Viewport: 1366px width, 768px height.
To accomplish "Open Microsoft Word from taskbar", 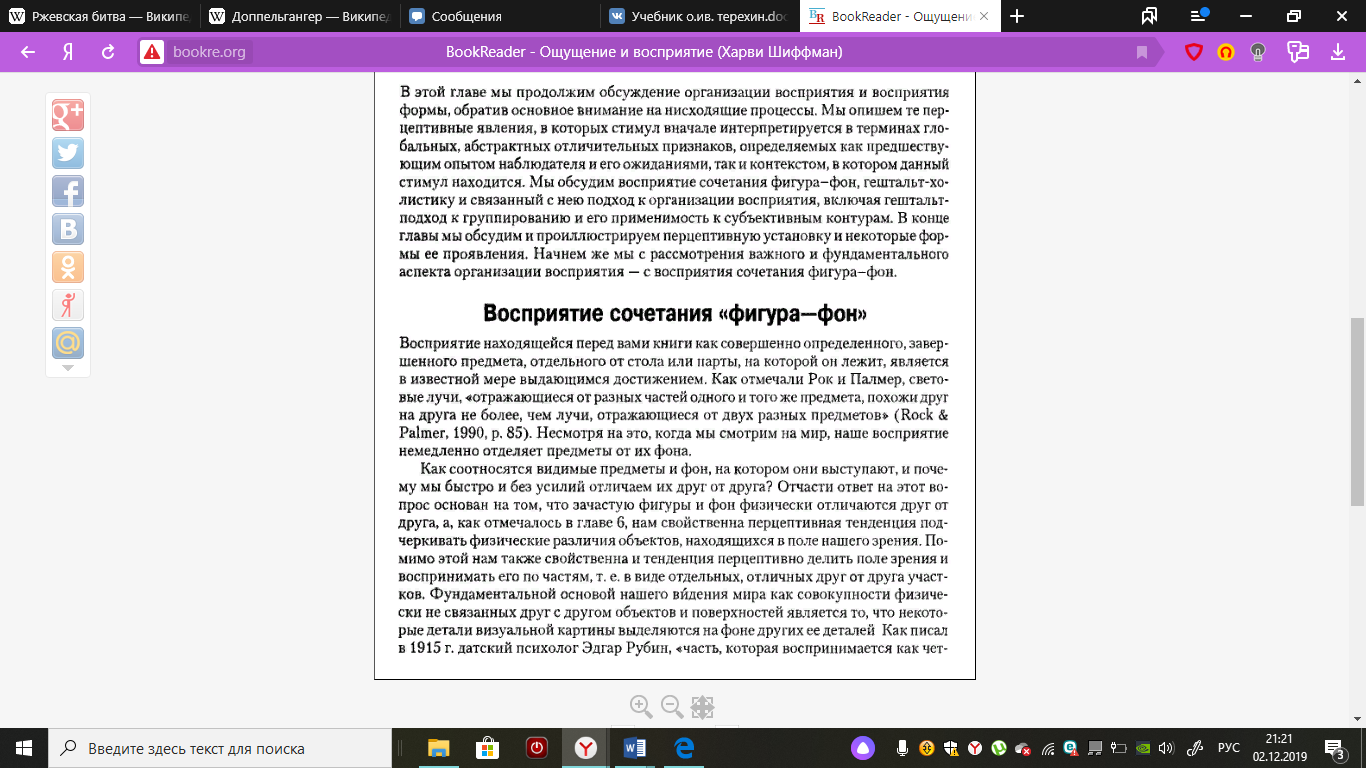I will [x=634, y=748].
